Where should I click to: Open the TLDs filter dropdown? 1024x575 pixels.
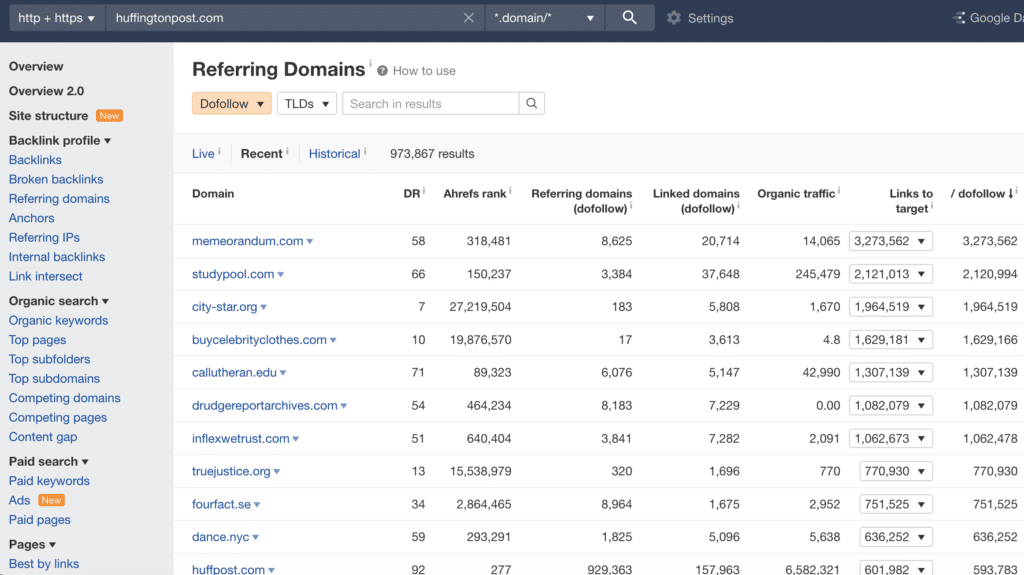click(x=306, y=104)
